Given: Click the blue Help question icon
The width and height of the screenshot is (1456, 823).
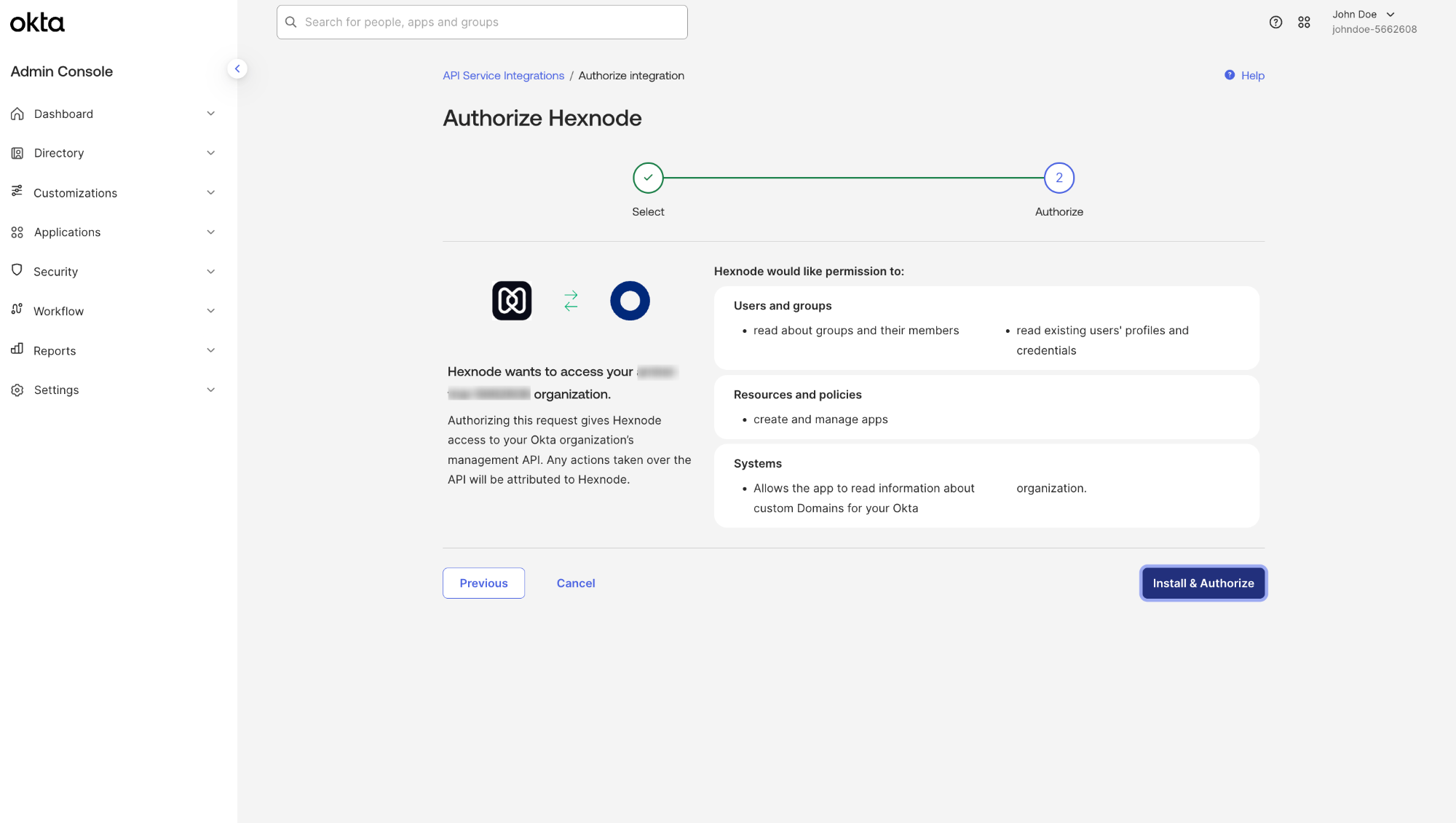Looking at the screenshot, I should click(x=1230, y=75).
